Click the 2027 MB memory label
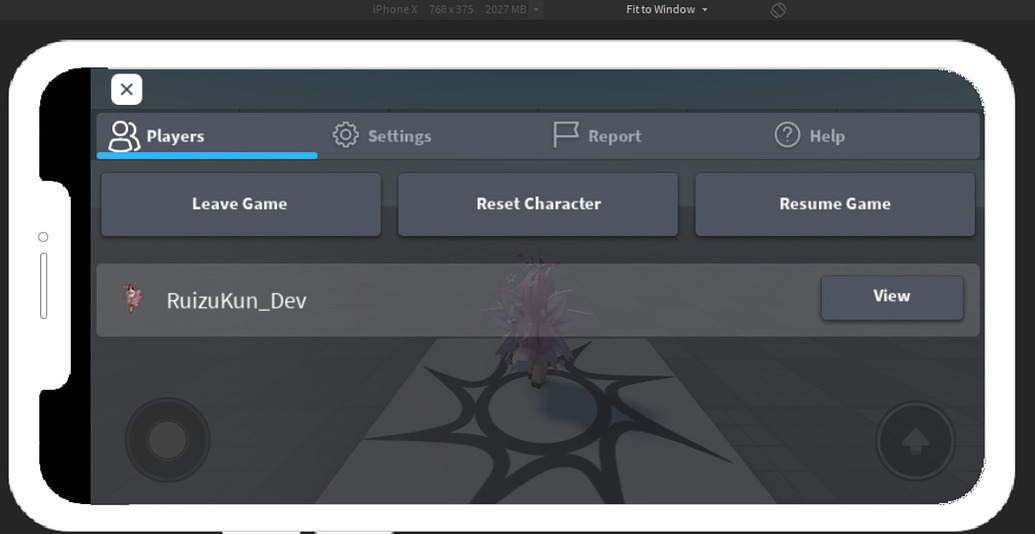This screenshot has height=534, width=1035. (x=506, y=9)
